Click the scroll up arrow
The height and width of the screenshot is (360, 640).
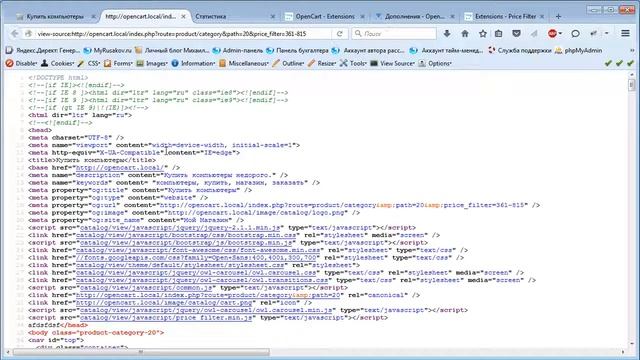point(632,75)
